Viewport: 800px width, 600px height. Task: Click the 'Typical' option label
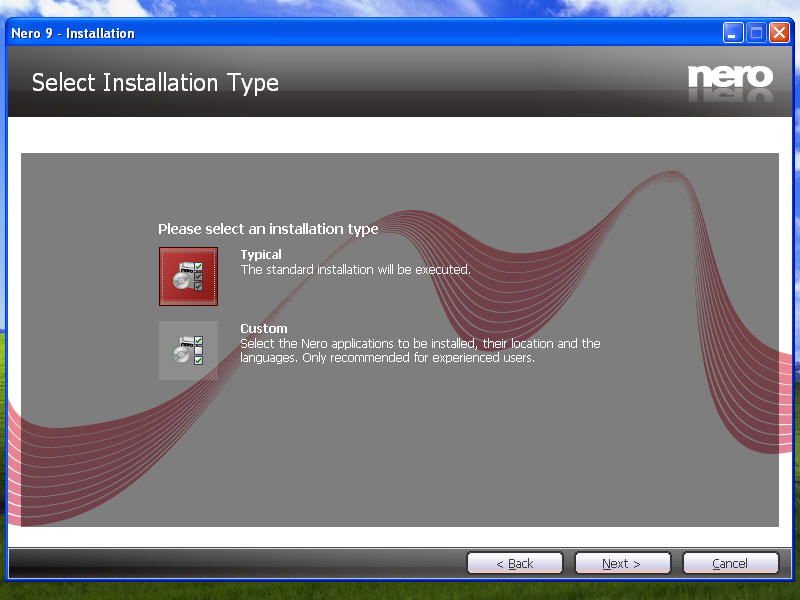pyautogui.click(x=261, y=255)
